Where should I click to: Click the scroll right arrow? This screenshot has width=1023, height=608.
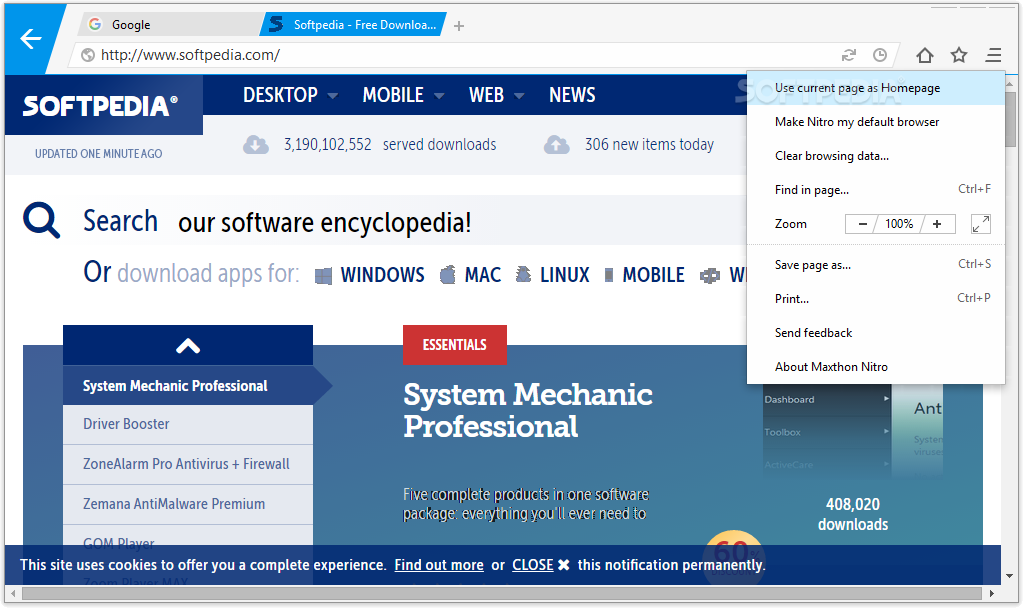click(x=992, y=593)
